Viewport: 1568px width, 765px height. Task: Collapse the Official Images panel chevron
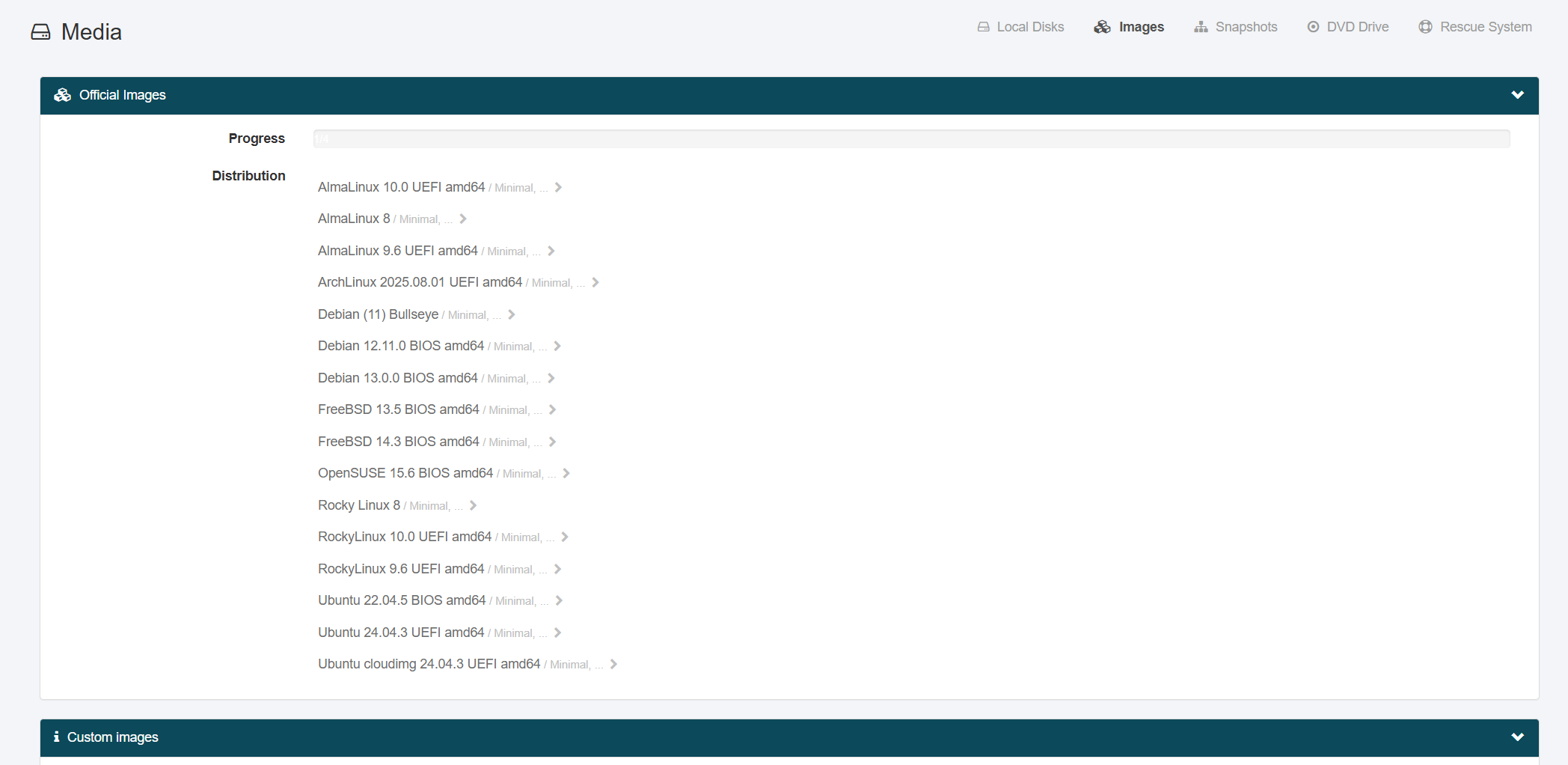[x=1517, y=95]
